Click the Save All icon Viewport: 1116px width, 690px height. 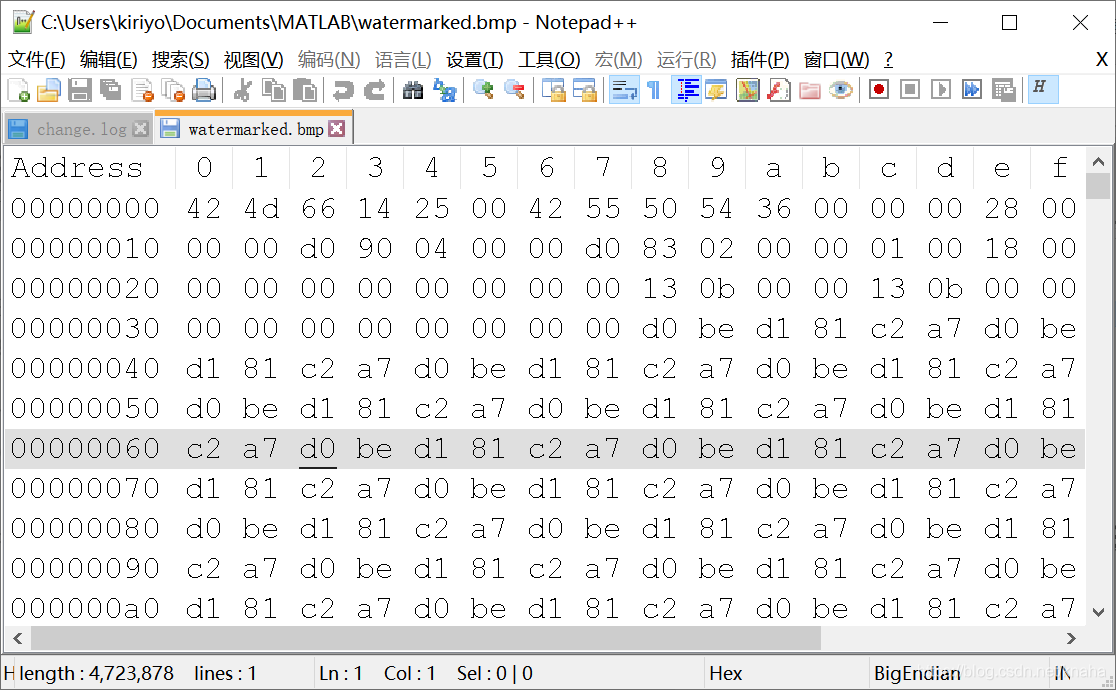pos(110,90)
